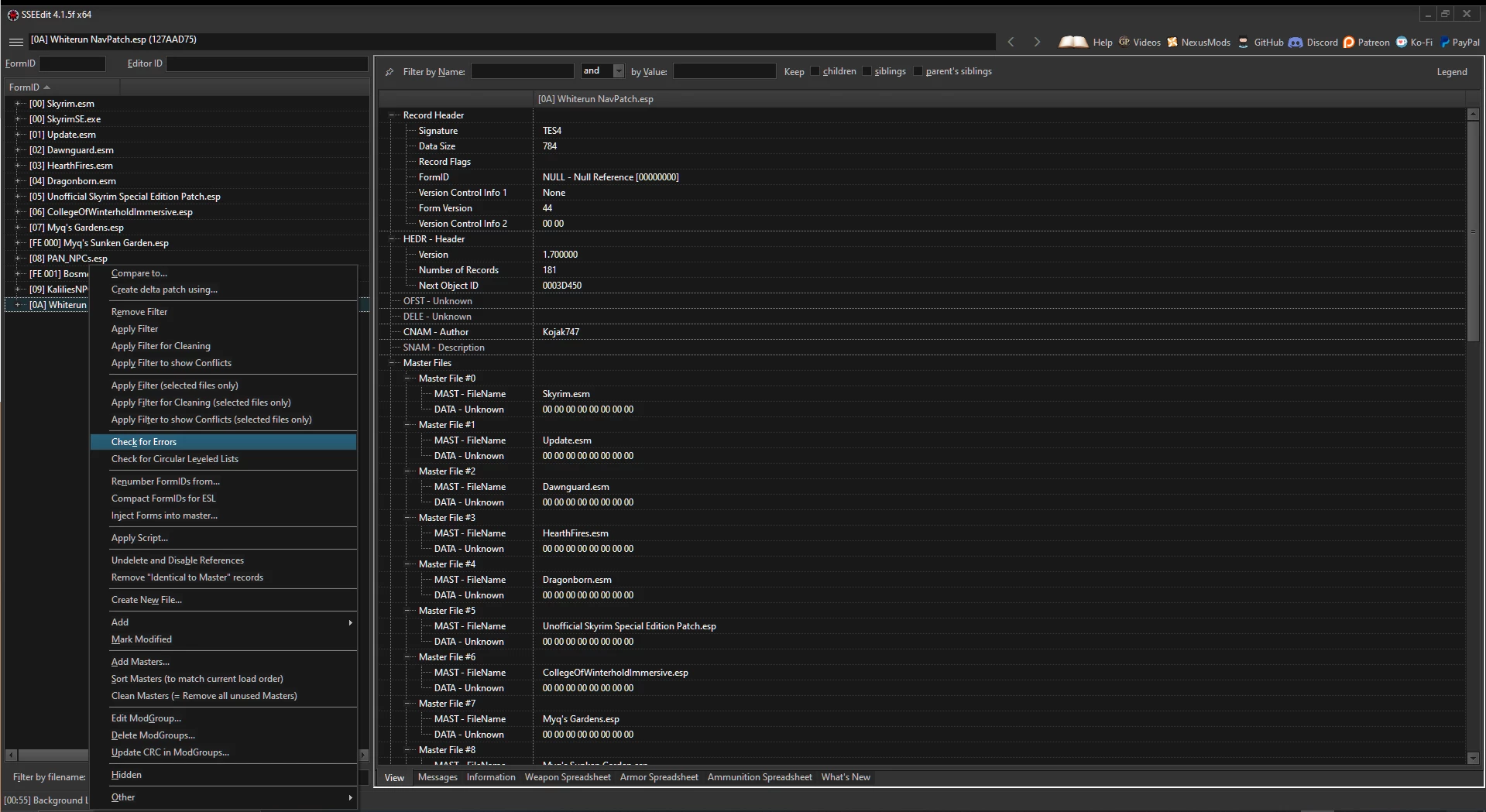The height and width of the screenshot is (812, 1486).
Task: Click the Legend button
Action: tap(1452, 71)
